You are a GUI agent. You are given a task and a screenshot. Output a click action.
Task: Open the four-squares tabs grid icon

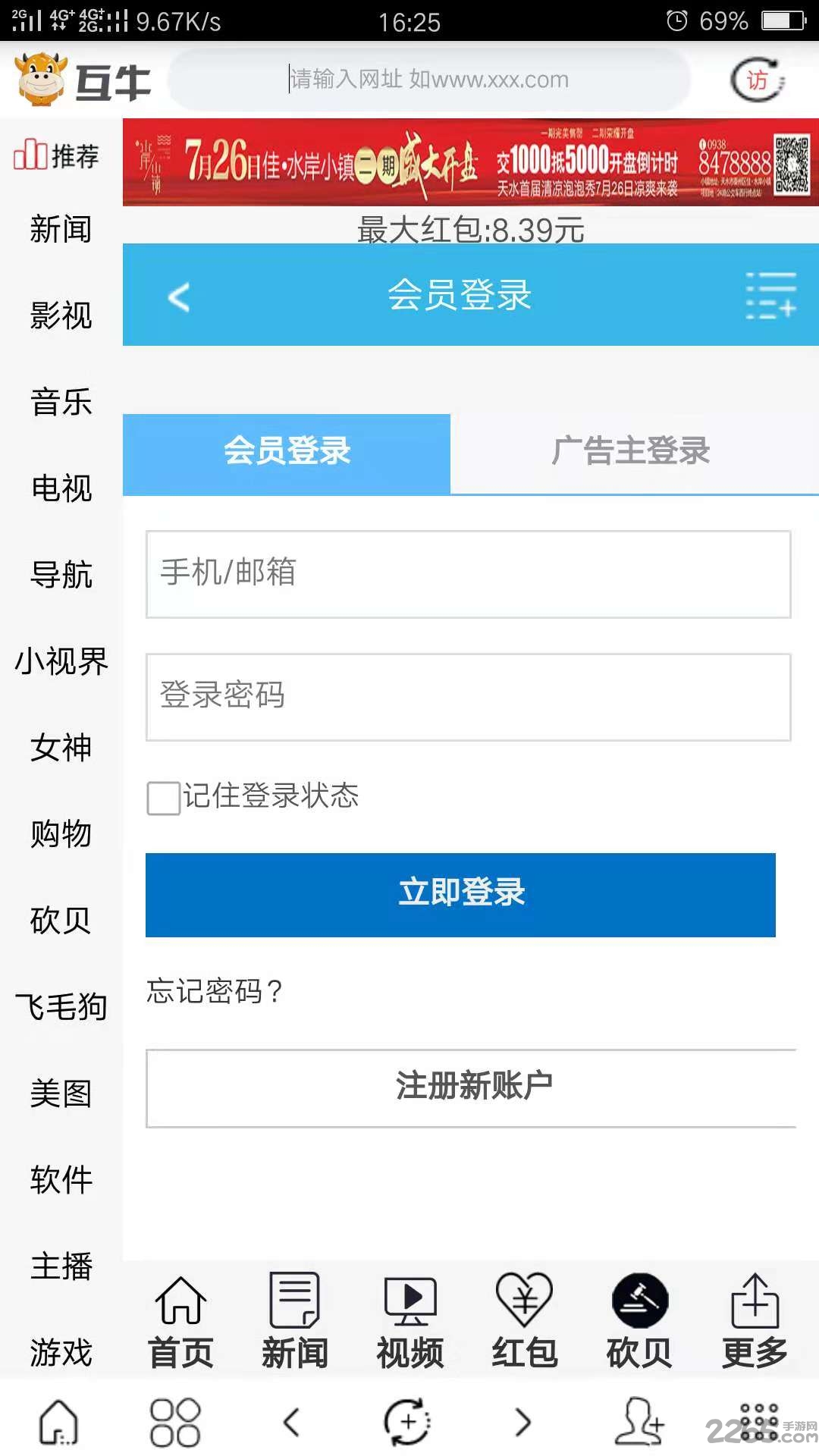point(175,1422)
